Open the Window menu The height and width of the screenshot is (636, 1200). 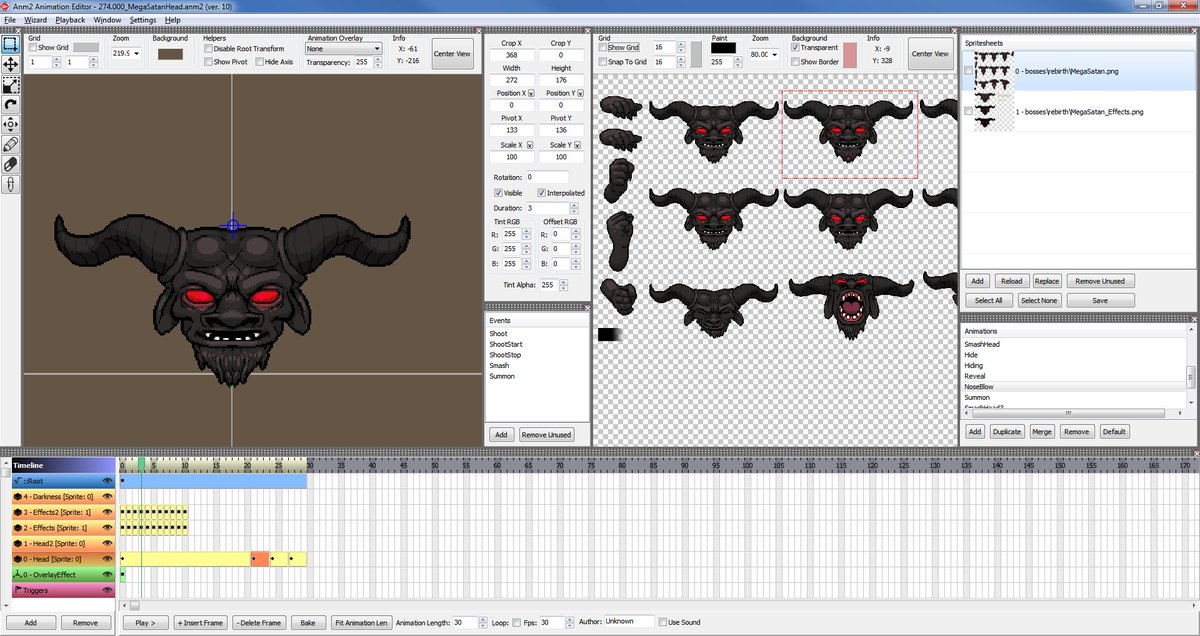(x=107, y=19)
